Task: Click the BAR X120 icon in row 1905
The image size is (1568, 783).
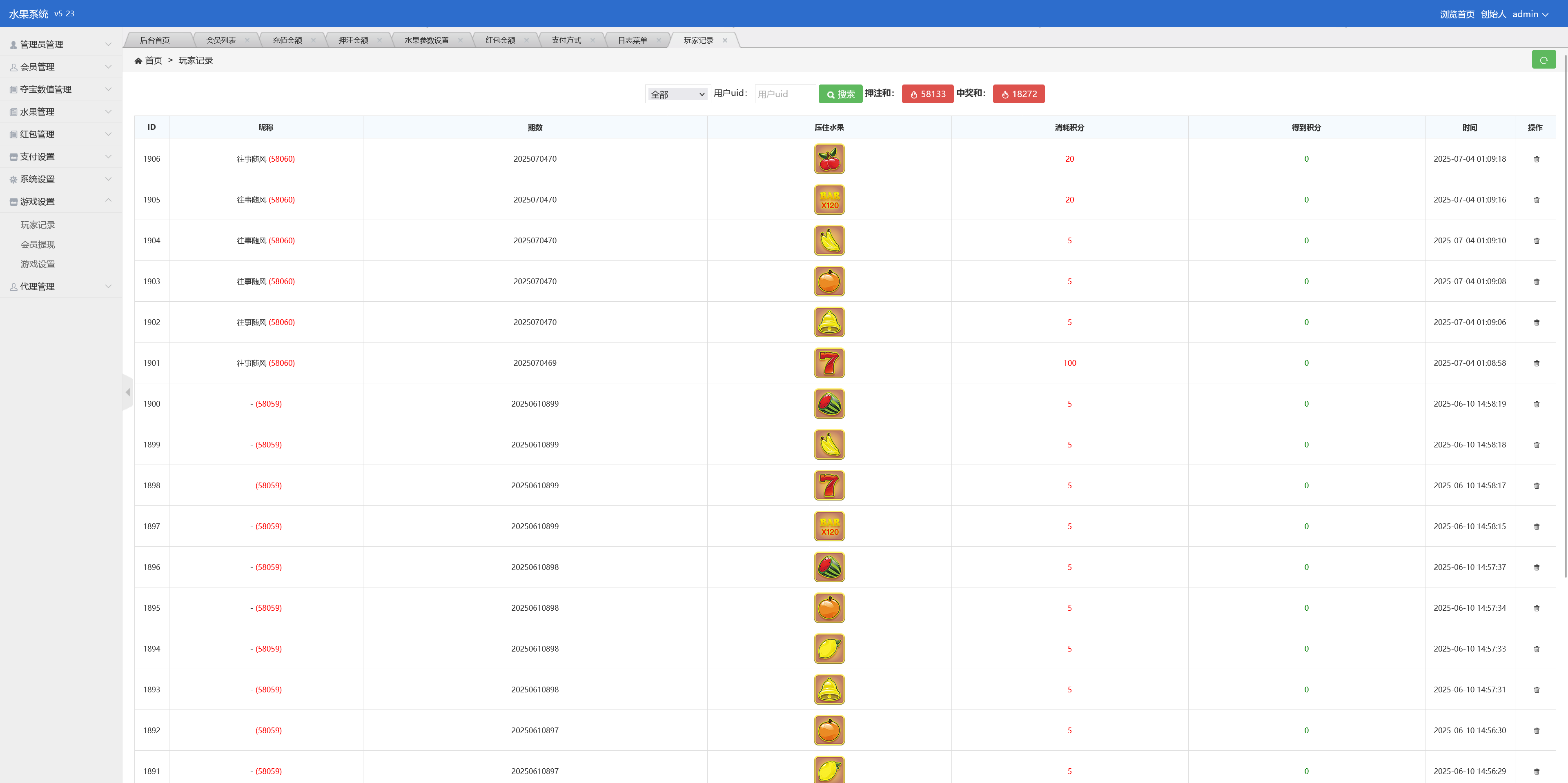Action: 829,200
